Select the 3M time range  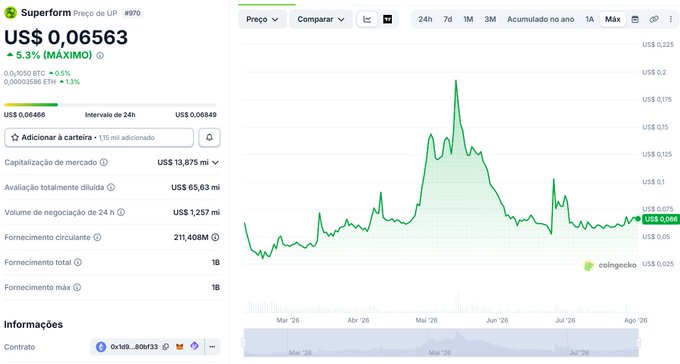point(490,19)
